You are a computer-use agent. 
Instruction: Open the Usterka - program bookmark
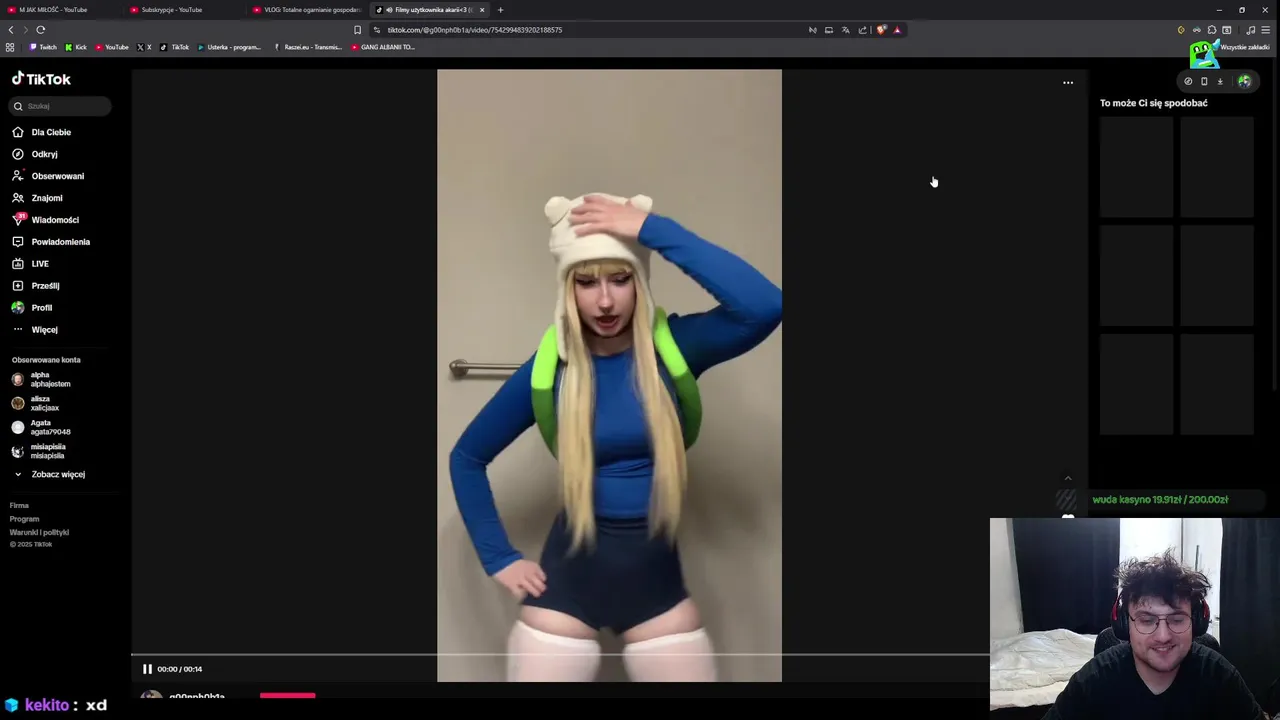pos(229,47)
